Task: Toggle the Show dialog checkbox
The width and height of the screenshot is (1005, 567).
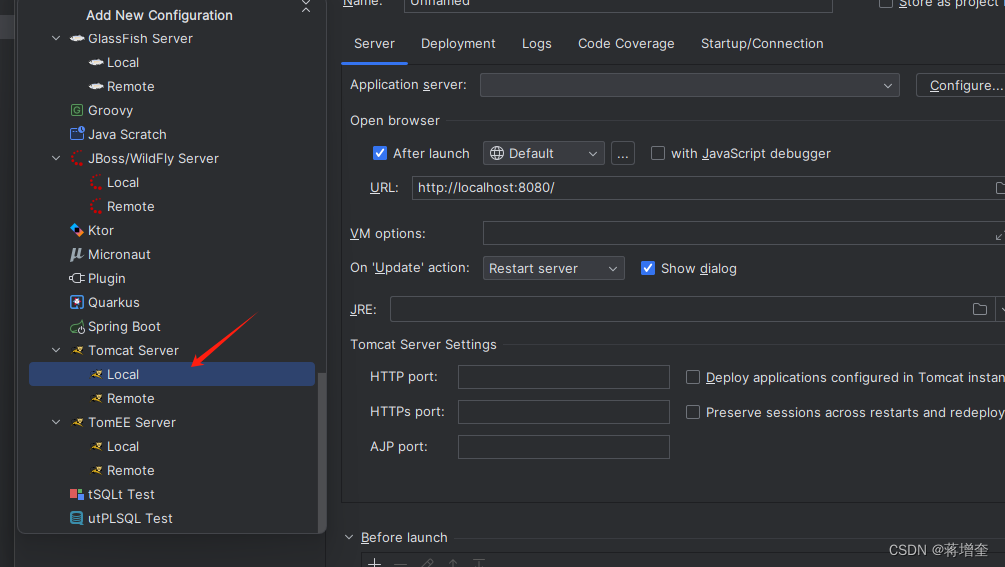Action: 648,268
